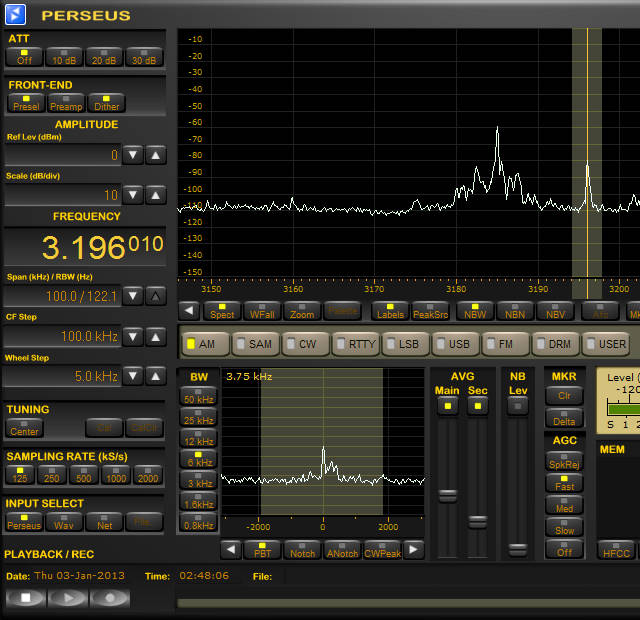Raise the Wheel Step with up arrow
The height and width of the screenshot is (620, 640).
coord(156,376)
